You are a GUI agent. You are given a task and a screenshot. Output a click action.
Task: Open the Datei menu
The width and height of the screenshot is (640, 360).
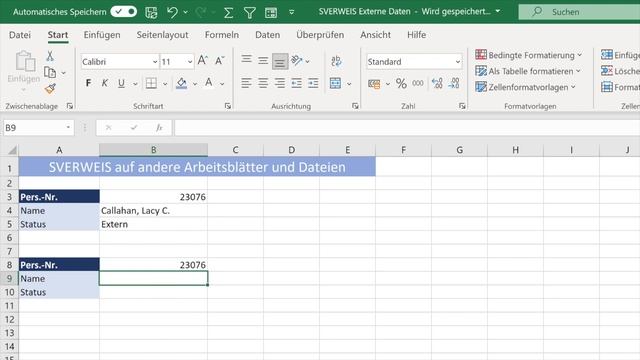[x=20, y=35]
